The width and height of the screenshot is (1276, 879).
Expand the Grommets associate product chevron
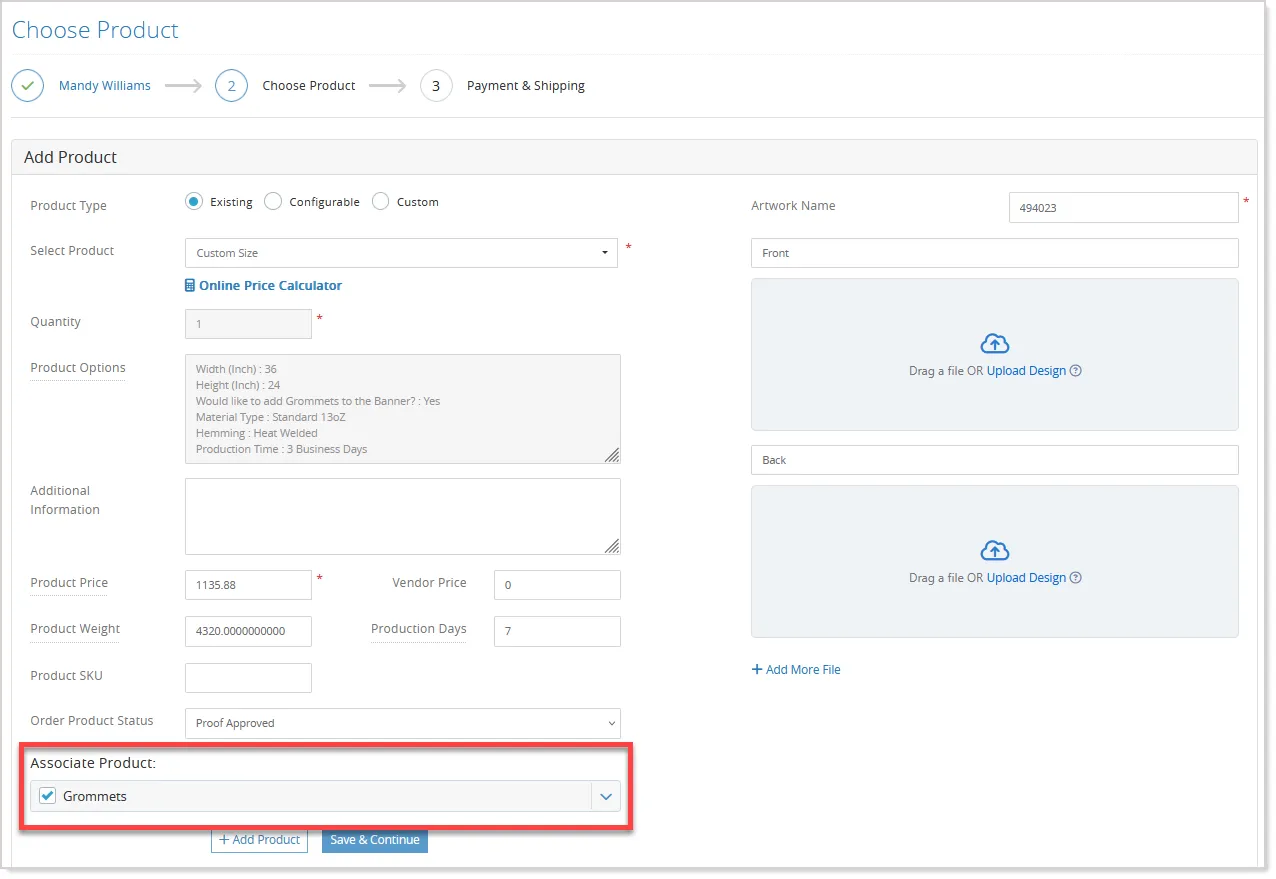click(605, 797)
